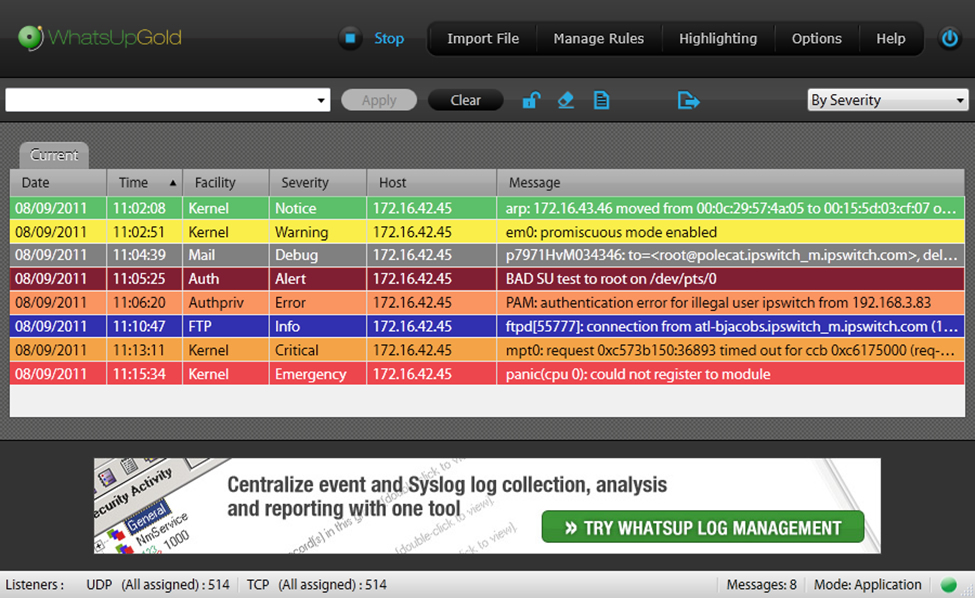
Task: Select the grey Debug severity cell
Action: [x=318, y=255]
